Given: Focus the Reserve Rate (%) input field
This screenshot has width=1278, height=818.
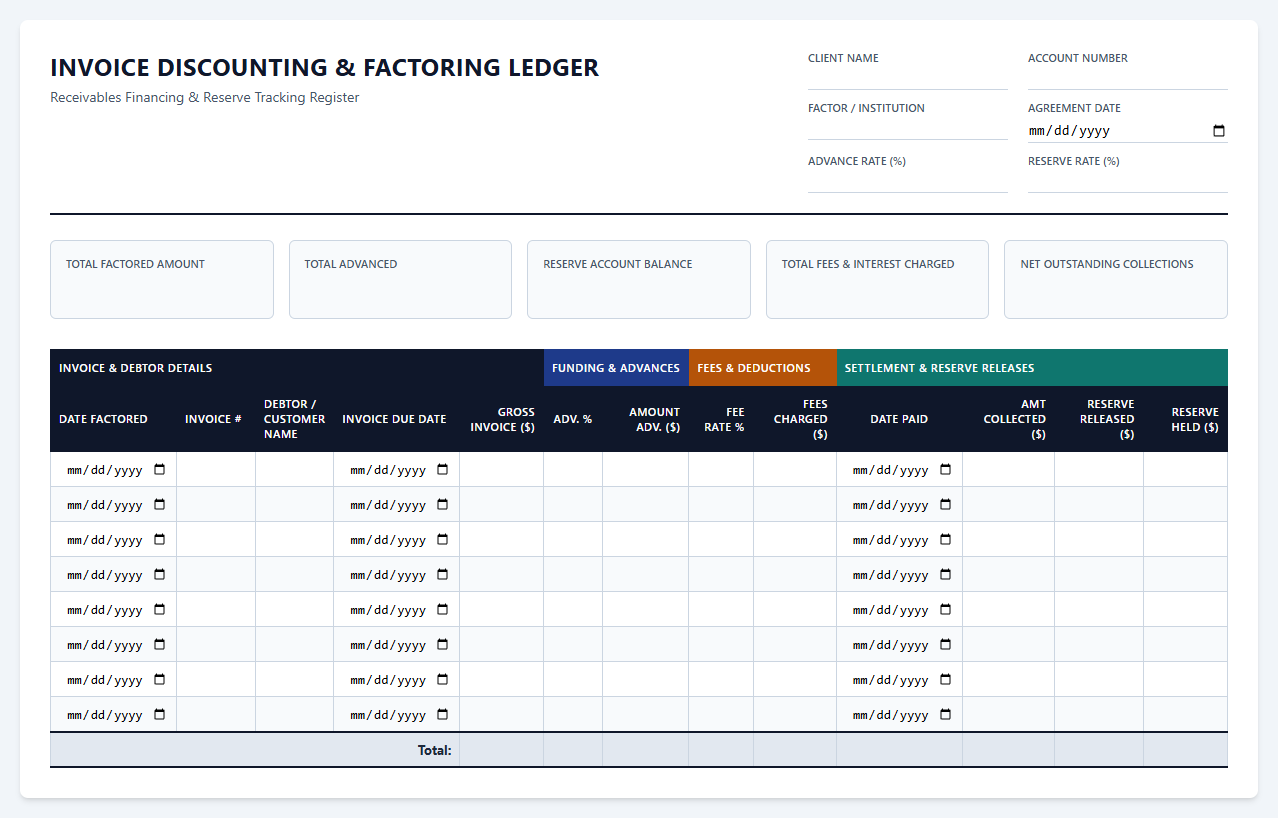Looking at the screenshot, I should tap(1128, 182).
